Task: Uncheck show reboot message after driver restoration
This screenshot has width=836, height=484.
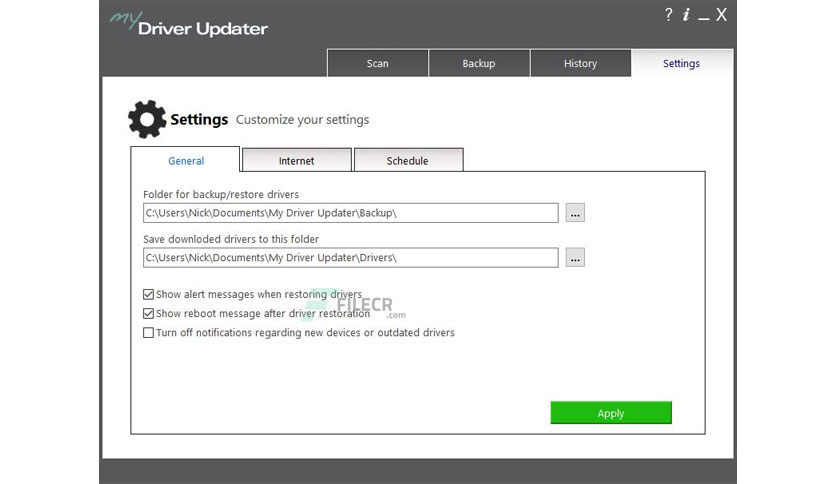Action: tap(148, 313)
